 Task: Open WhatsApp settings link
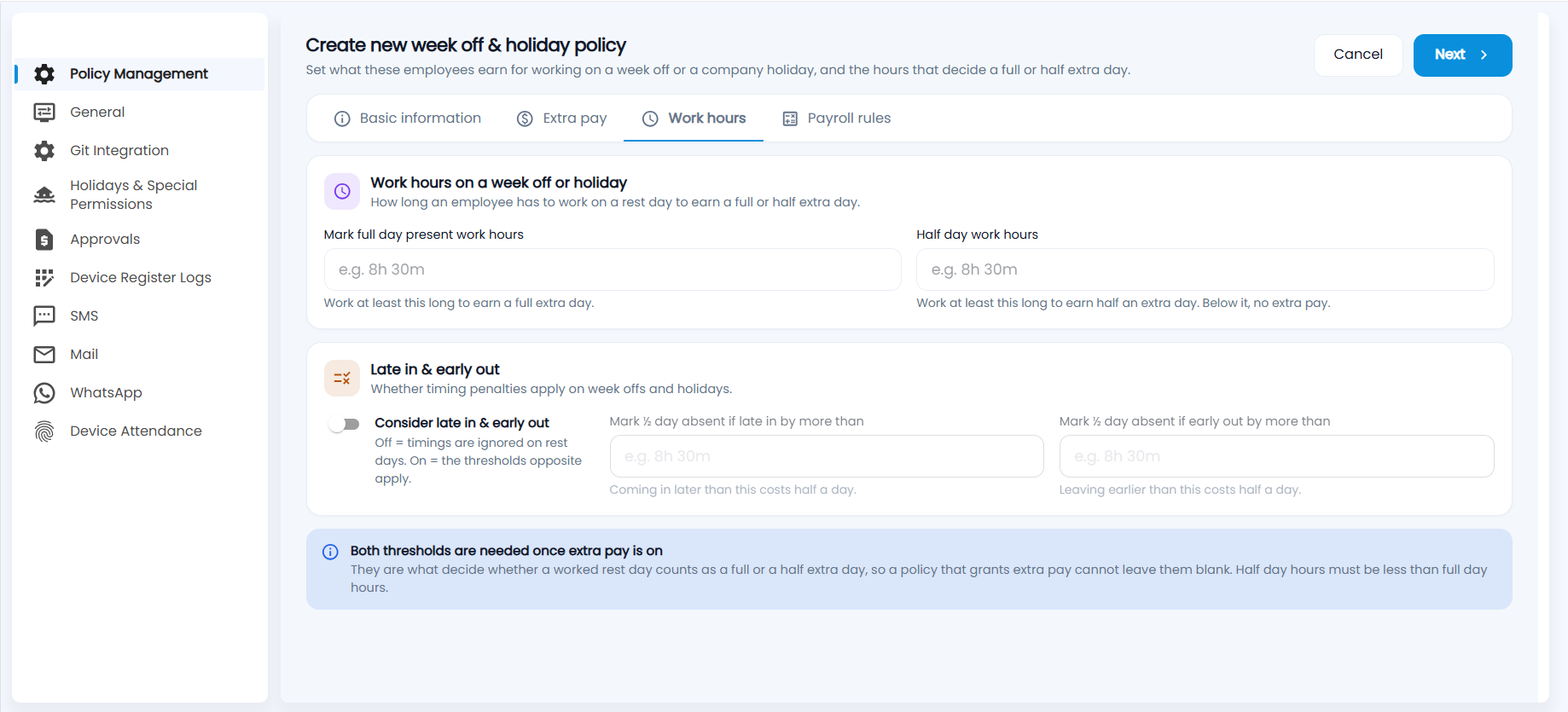tap(140, 393)
